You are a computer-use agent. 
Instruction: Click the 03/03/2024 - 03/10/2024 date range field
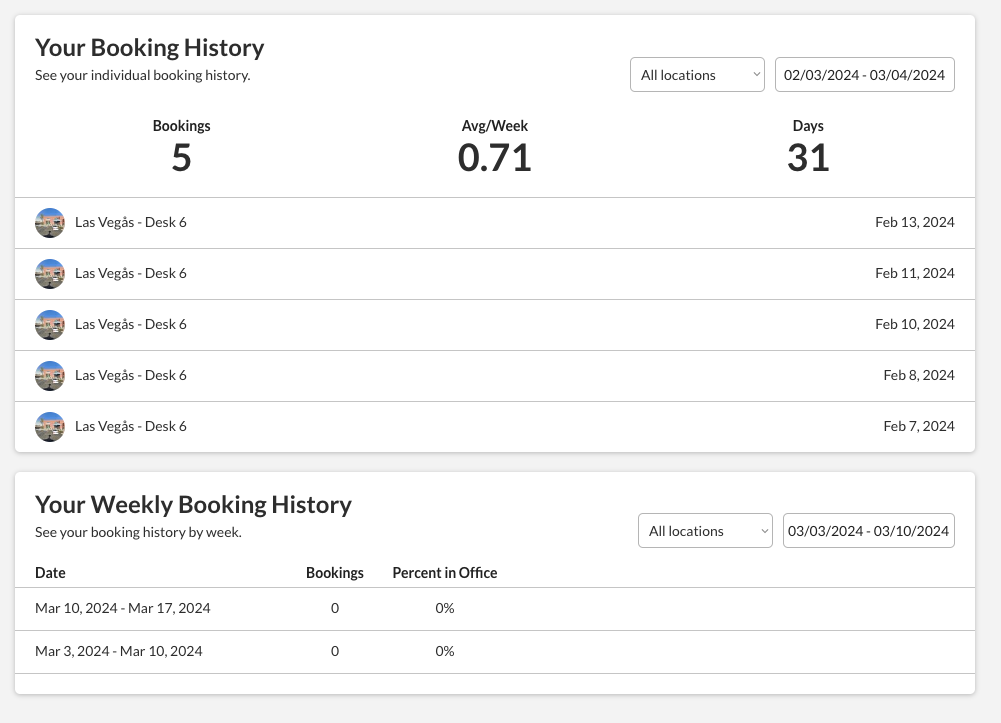[x=868, y=531]
